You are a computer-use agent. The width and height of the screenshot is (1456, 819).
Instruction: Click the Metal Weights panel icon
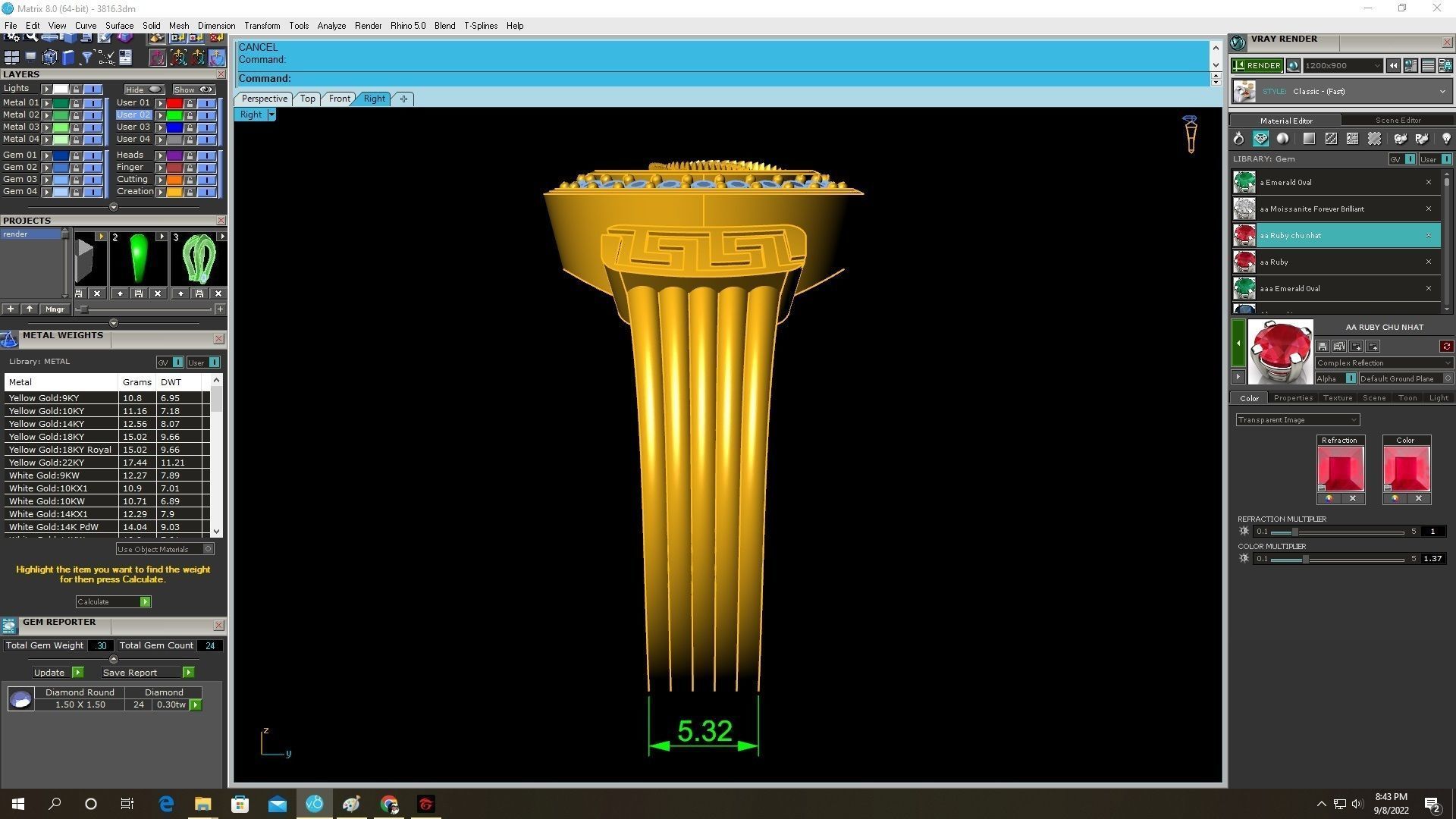(x=9, y=339)
